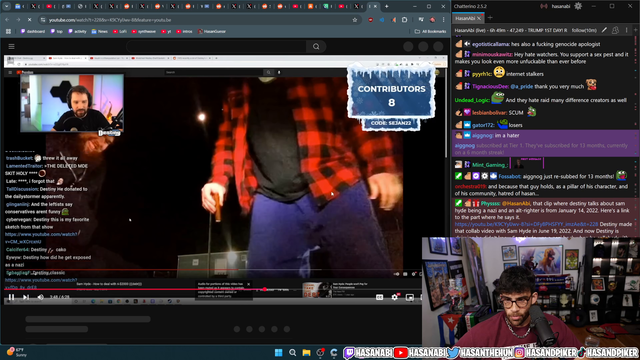Open the intros bookmark

[x=184, y=31]
